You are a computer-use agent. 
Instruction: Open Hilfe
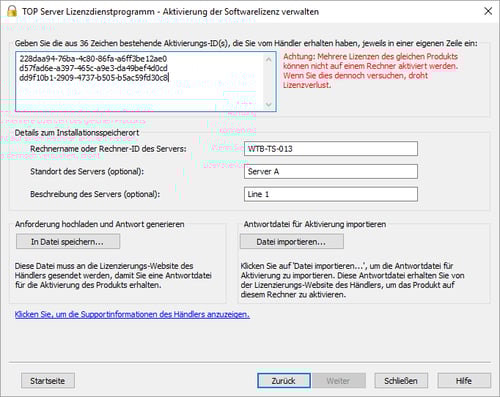pos(464,381)
